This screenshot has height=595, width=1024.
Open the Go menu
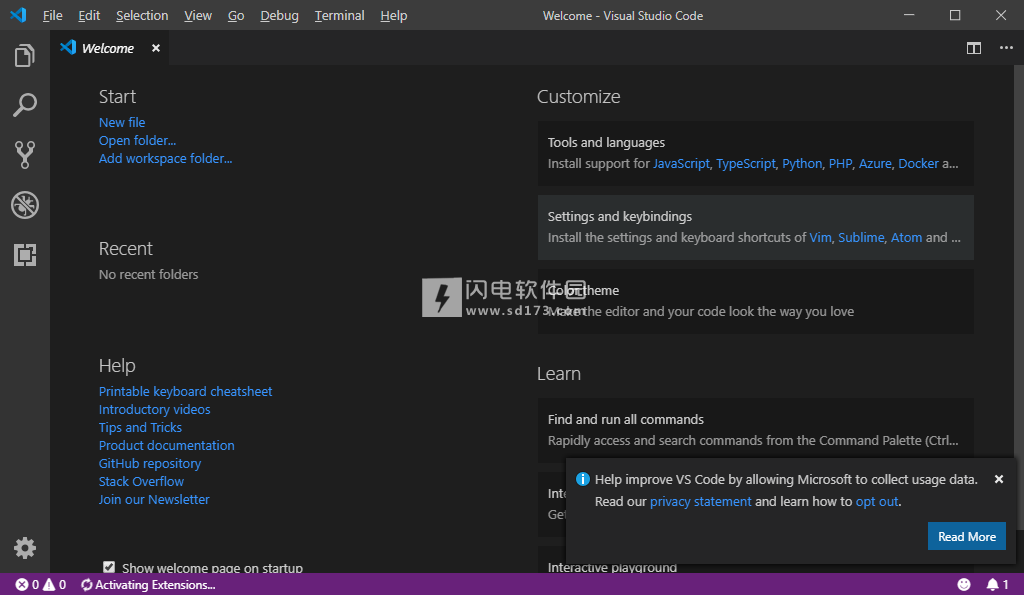pyautogui.click(x=236, y=15)
